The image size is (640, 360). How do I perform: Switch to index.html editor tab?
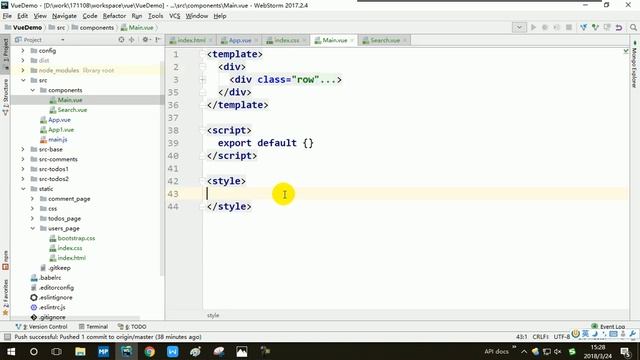point(191,40)
